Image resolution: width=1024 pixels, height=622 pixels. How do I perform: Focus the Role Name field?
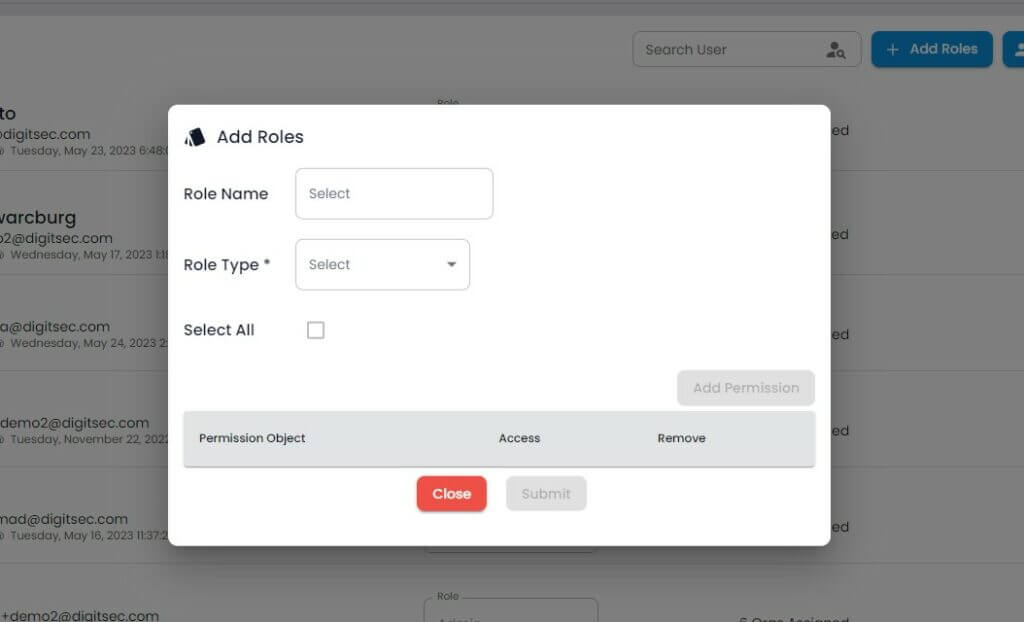[394, 193]
